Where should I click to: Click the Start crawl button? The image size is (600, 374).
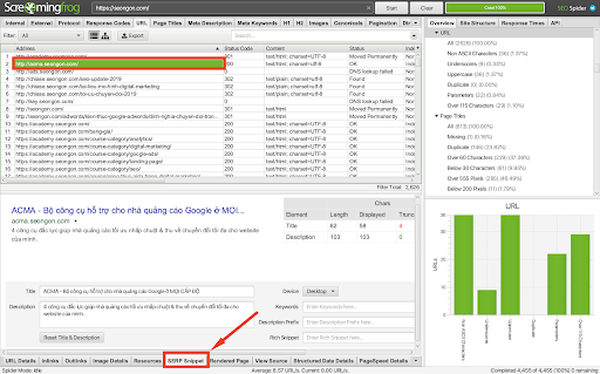391,8
